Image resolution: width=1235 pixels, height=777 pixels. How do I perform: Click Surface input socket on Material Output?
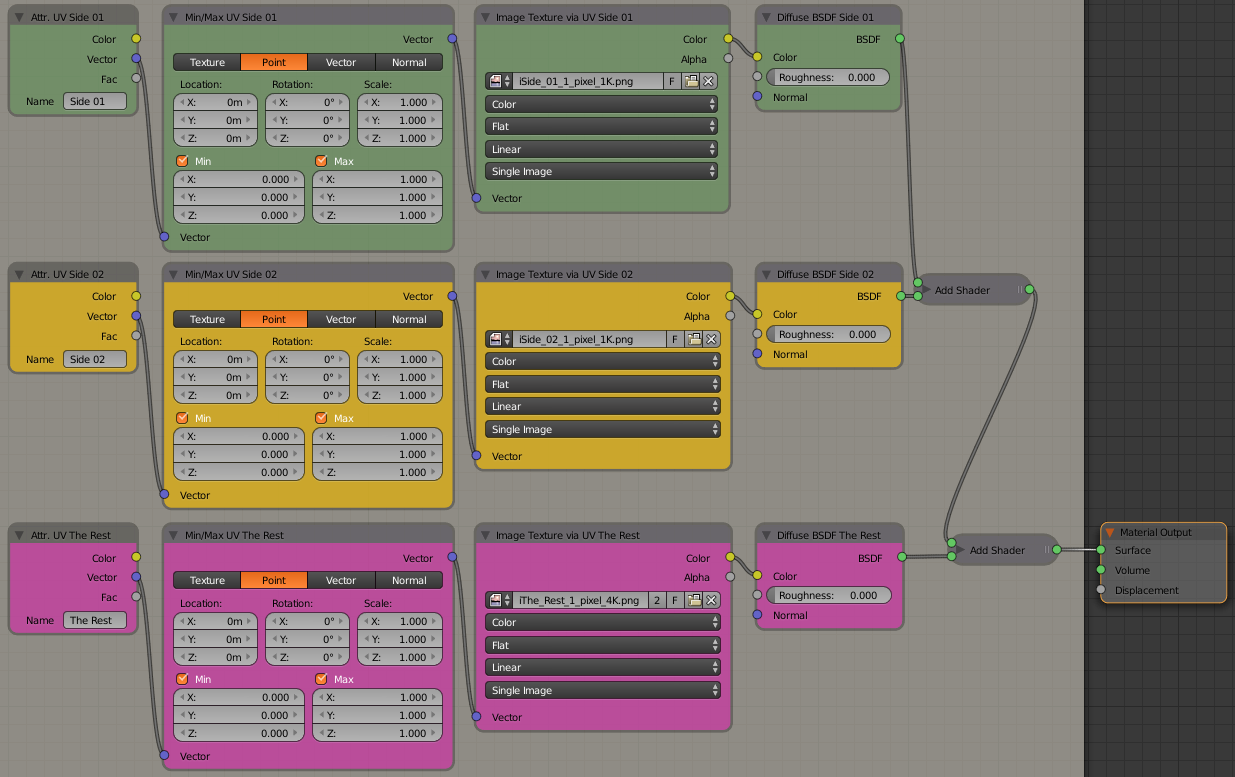(1101, 550)
